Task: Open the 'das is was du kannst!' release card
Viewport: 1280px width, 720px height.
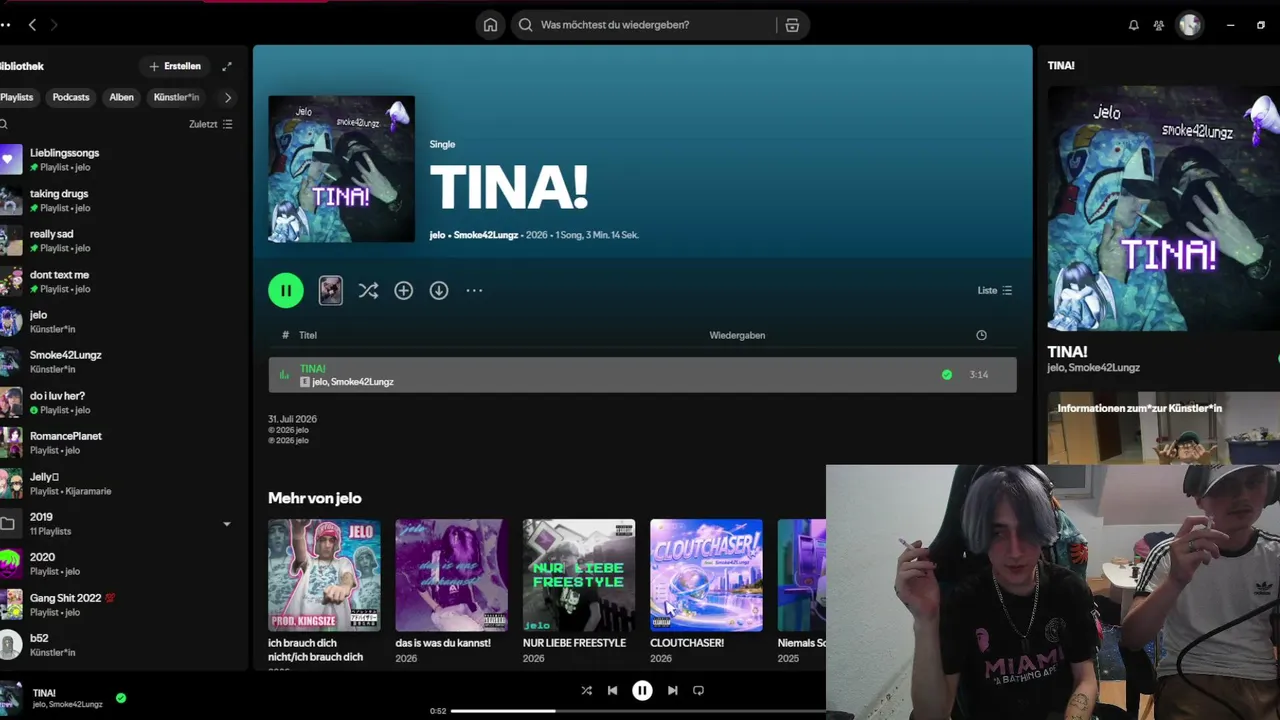Action: coord(451,590)
